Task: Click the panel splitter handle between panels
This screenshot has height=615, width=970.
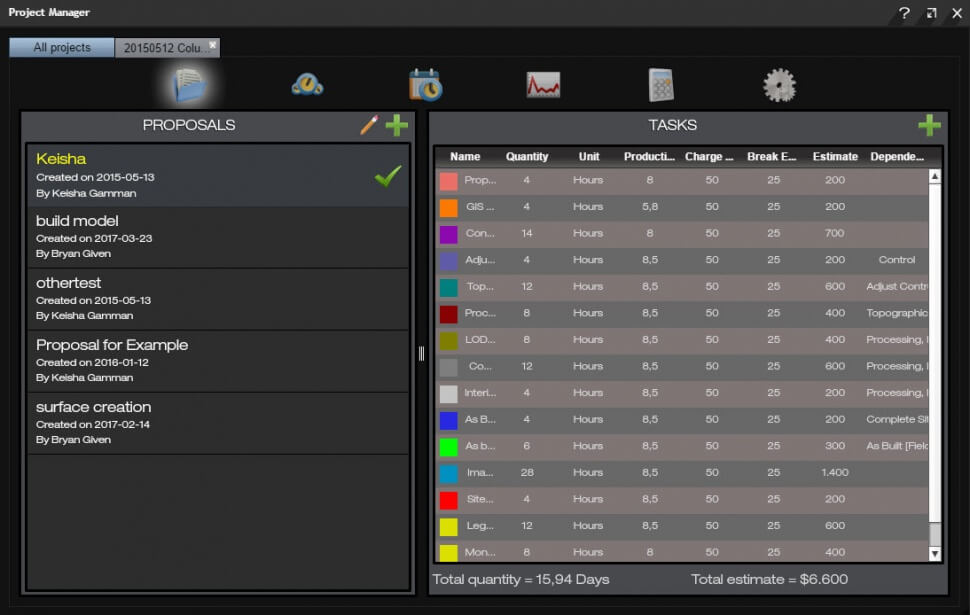Action: click(421, 353)
